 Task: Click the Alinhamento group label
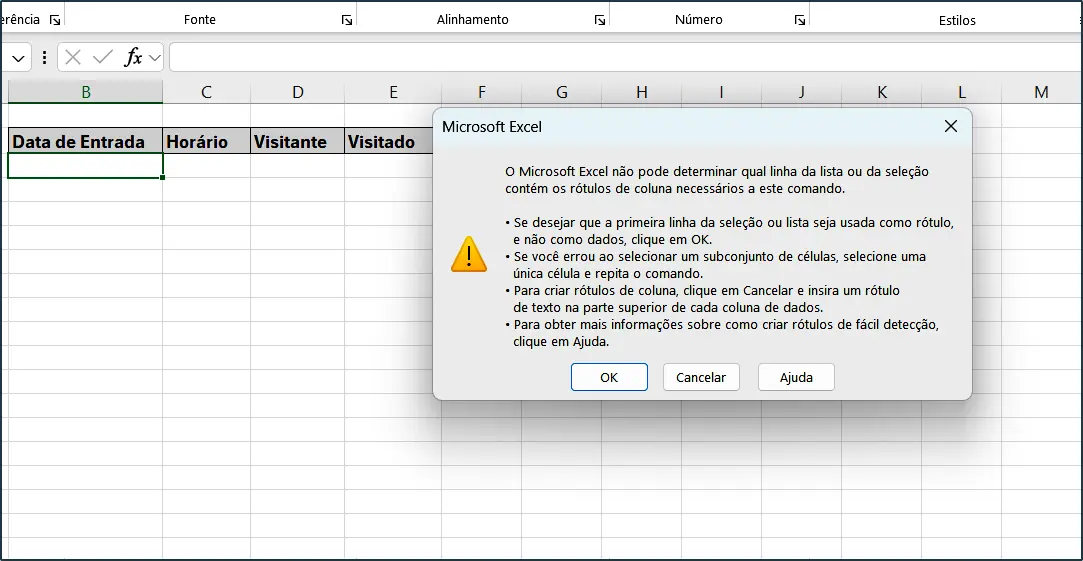tap(472, 20)
